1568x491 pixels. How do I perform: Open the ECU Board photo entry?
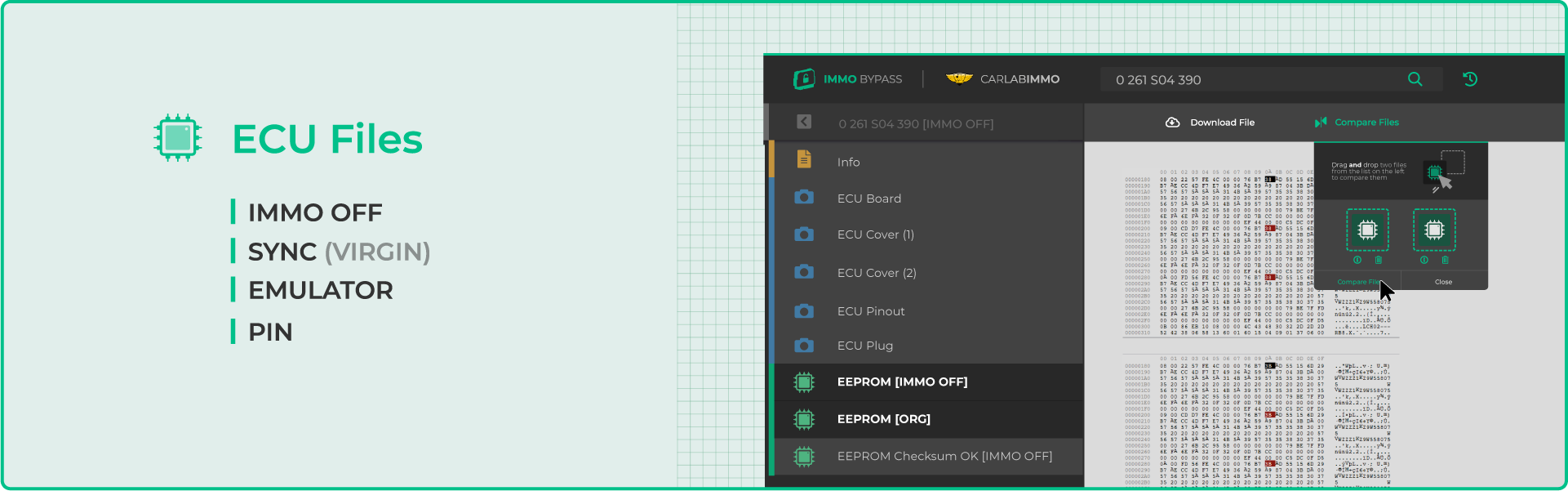point(868,199)
